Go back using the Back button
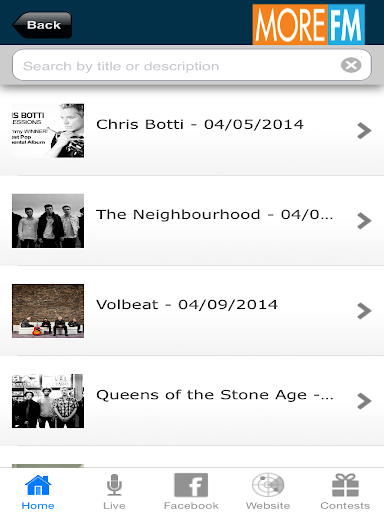This screenshot has height=512, width=384. 42,25
